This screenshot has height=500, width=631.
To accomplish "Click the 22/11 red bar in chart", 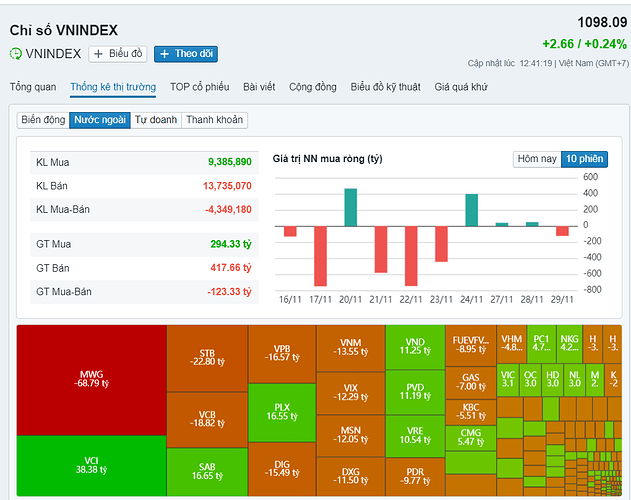I will (x=411, y=256).
